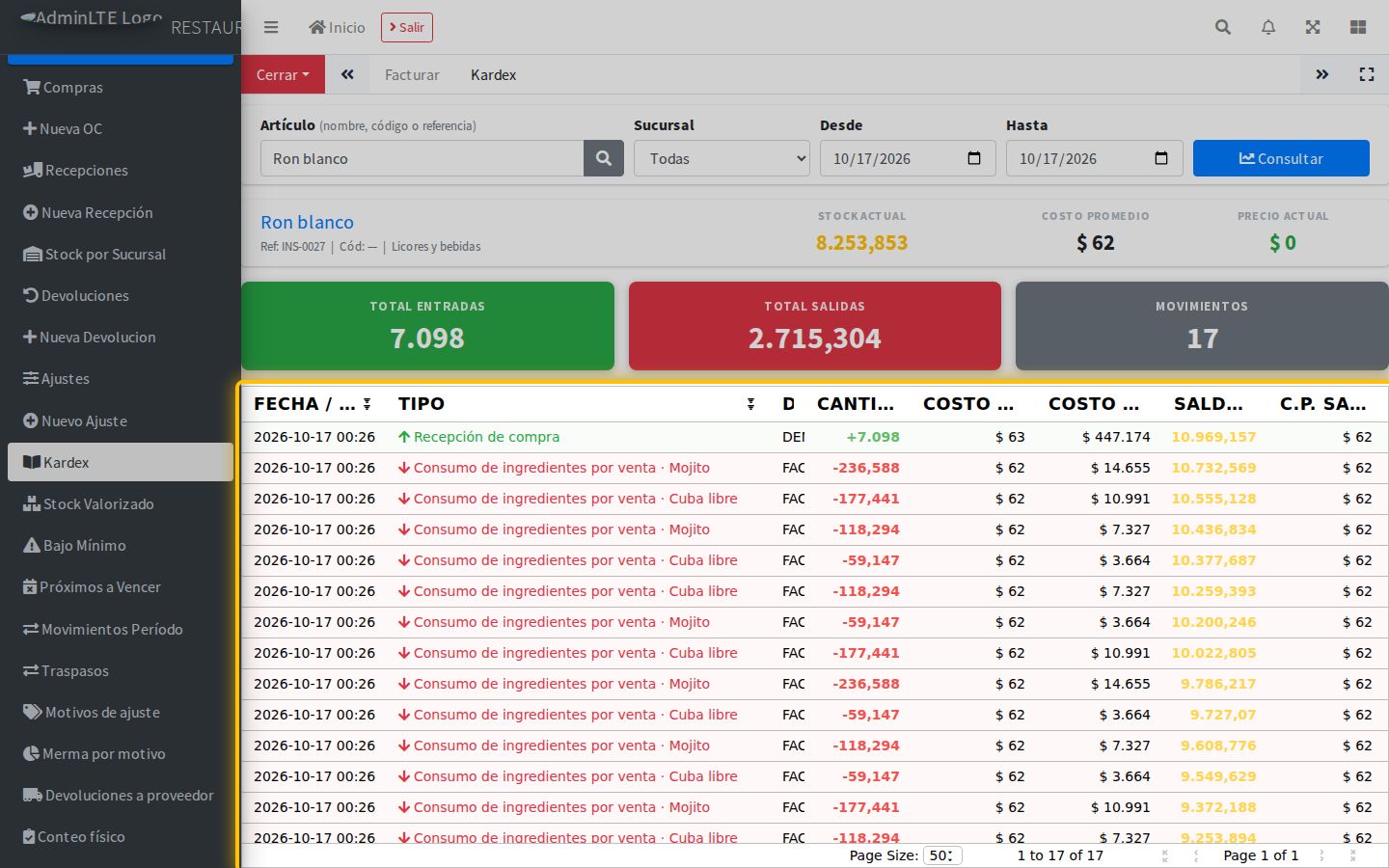Open Devoluciones a proveedor

click(x=121, y=795)
